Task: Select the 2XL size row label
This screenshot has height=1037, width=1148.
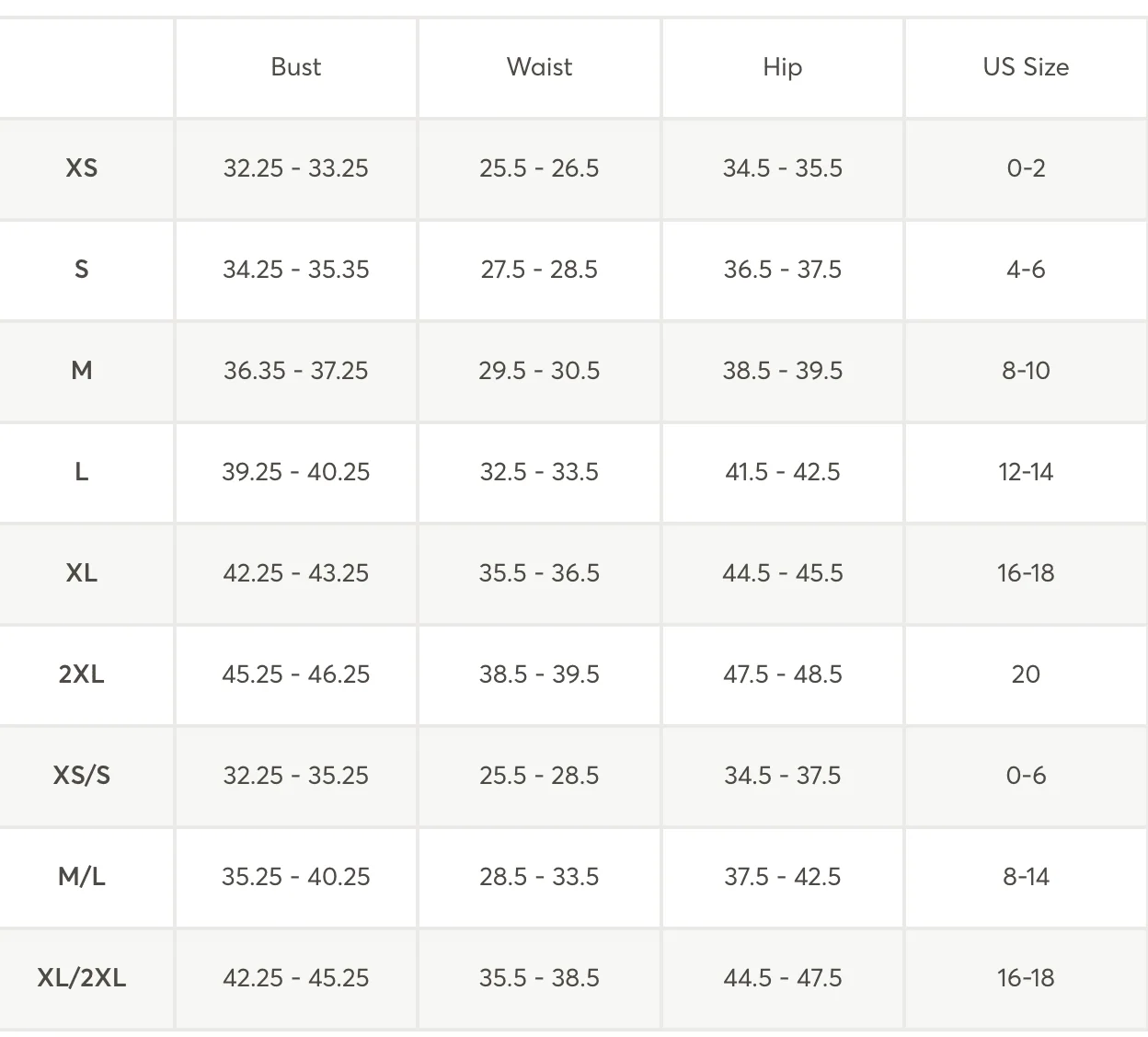Action: [x=82, y=674]
